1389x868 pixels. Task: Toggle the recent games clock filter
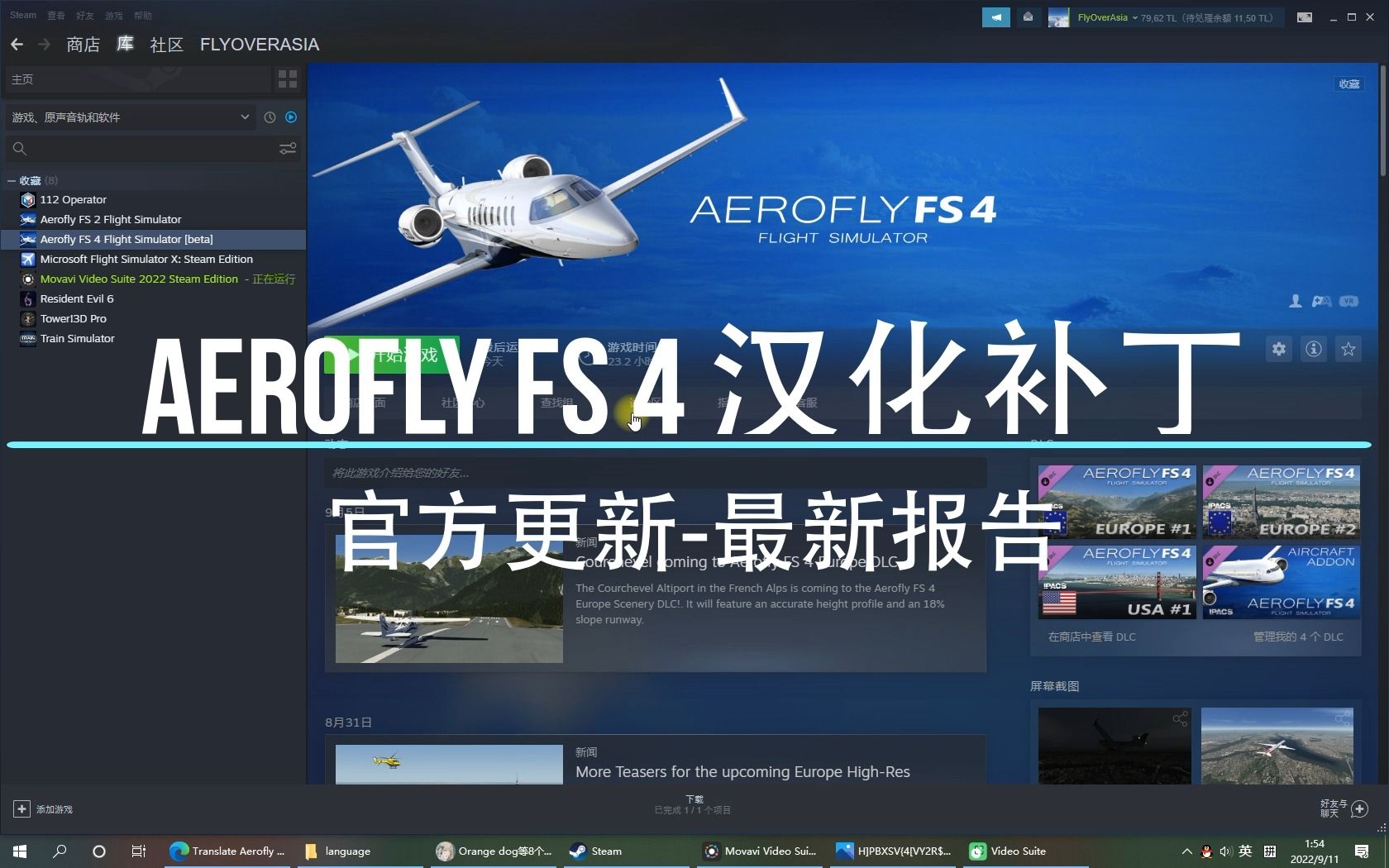[x=270, y=117]
